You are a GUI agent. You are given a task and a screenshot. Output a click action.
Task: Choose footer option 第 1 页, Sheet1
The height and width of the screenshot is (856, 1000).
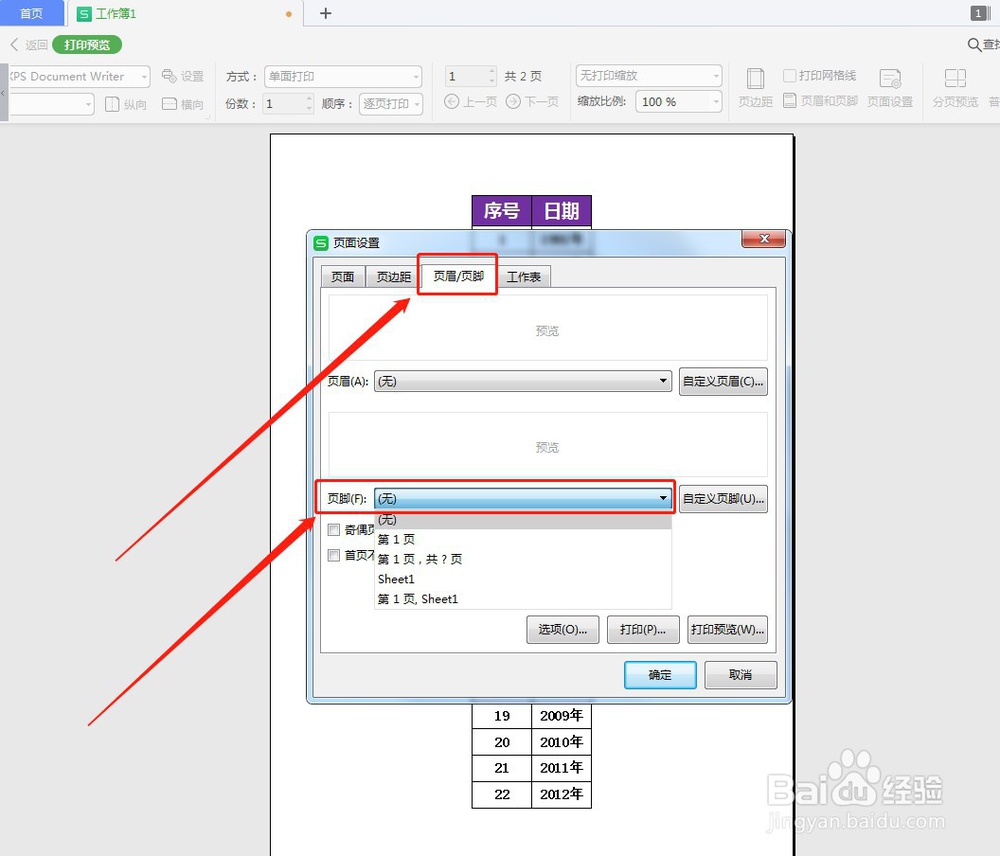[522, 598]
